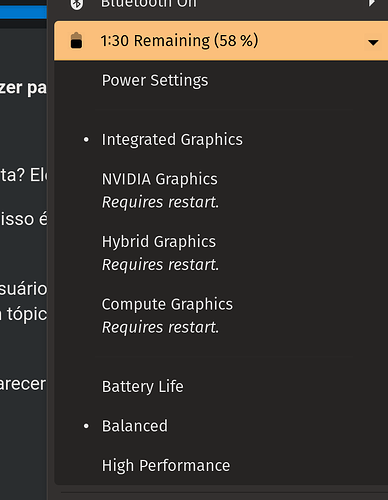The image size is (388, 500).
Task: Enable Battery Life power profile
Action: coord(143,387)
